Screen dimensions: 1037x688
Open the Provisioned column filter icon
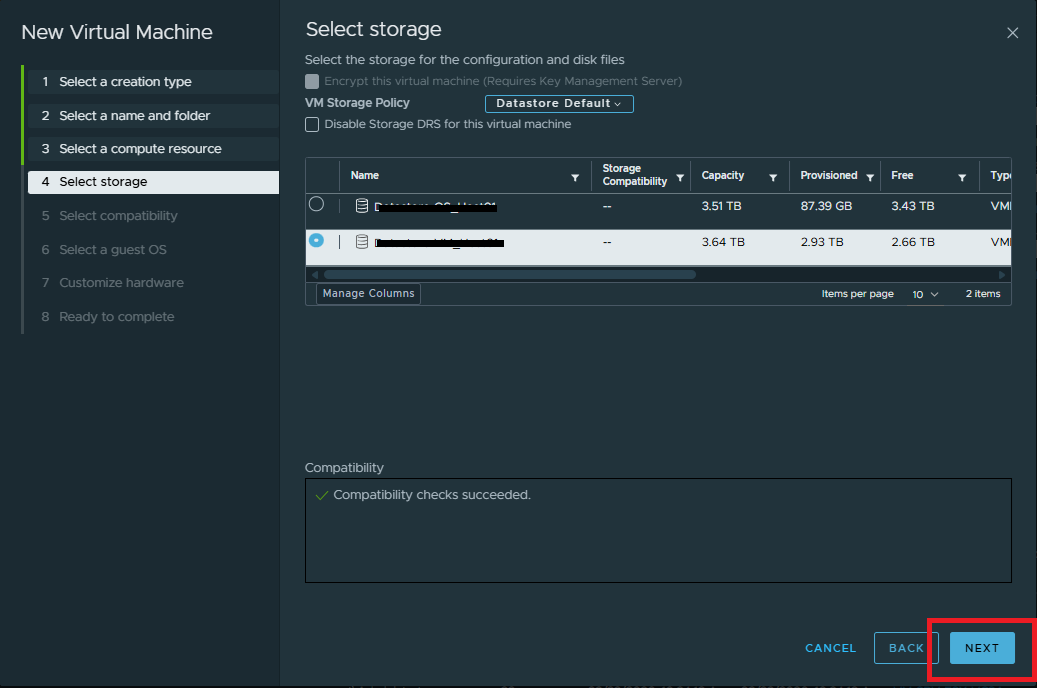click(870, 177)
